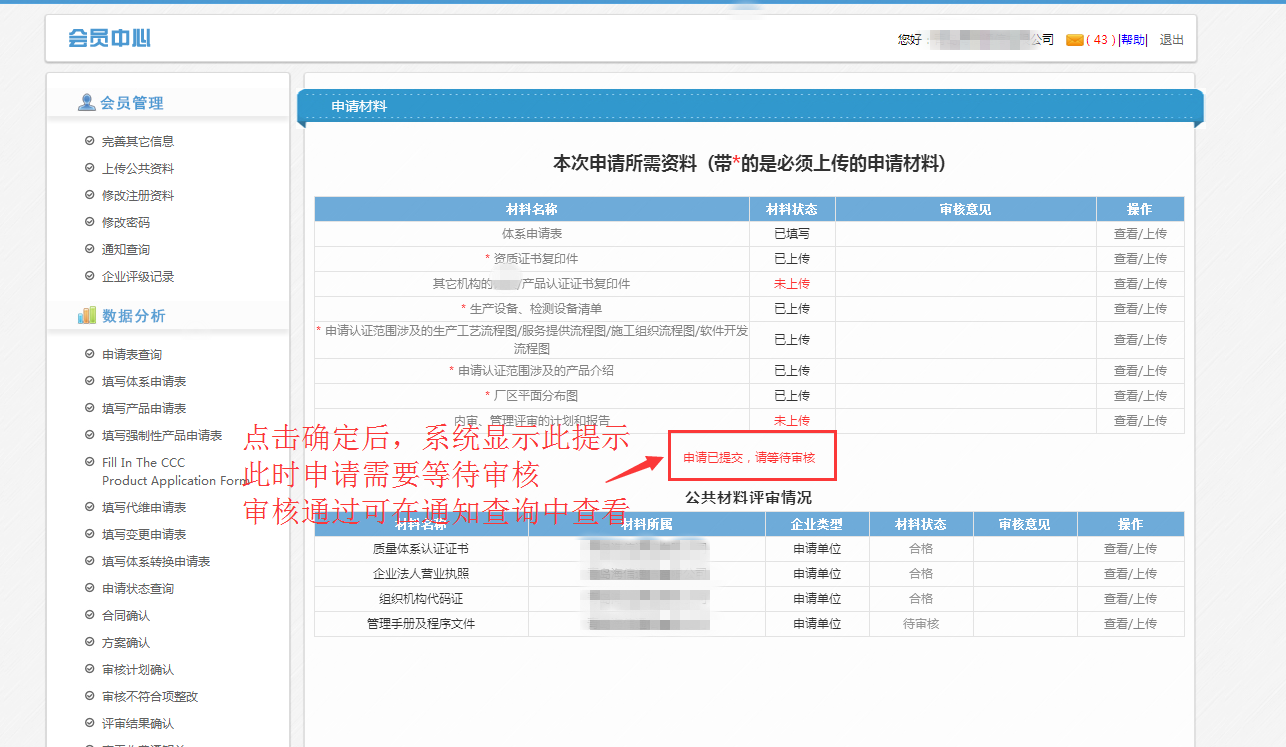Click the bullet icon beside 修改密码
This screenshot has width=1286, height=747.
[x=90, y=222]
